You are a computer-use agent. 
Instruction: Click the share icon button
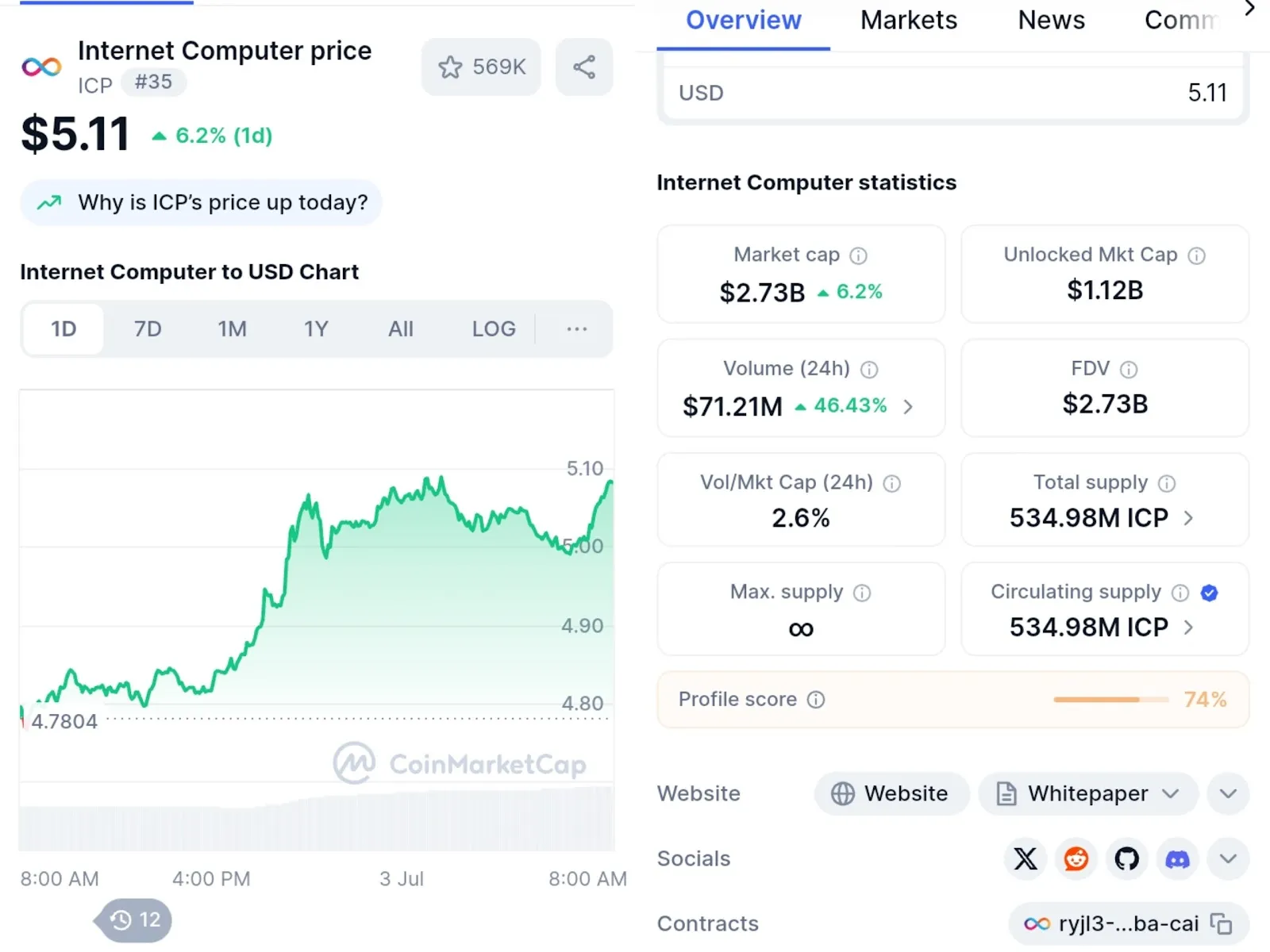point(584,67)
